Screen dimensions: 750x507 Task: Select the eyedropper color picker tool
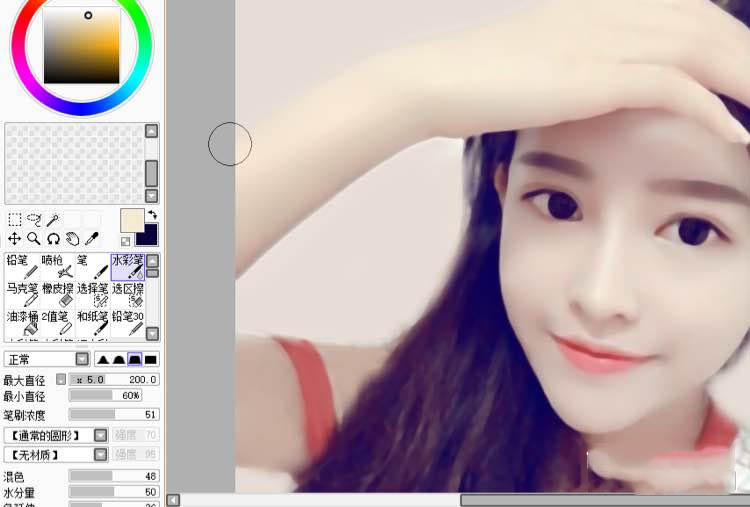tap(91, 238)
